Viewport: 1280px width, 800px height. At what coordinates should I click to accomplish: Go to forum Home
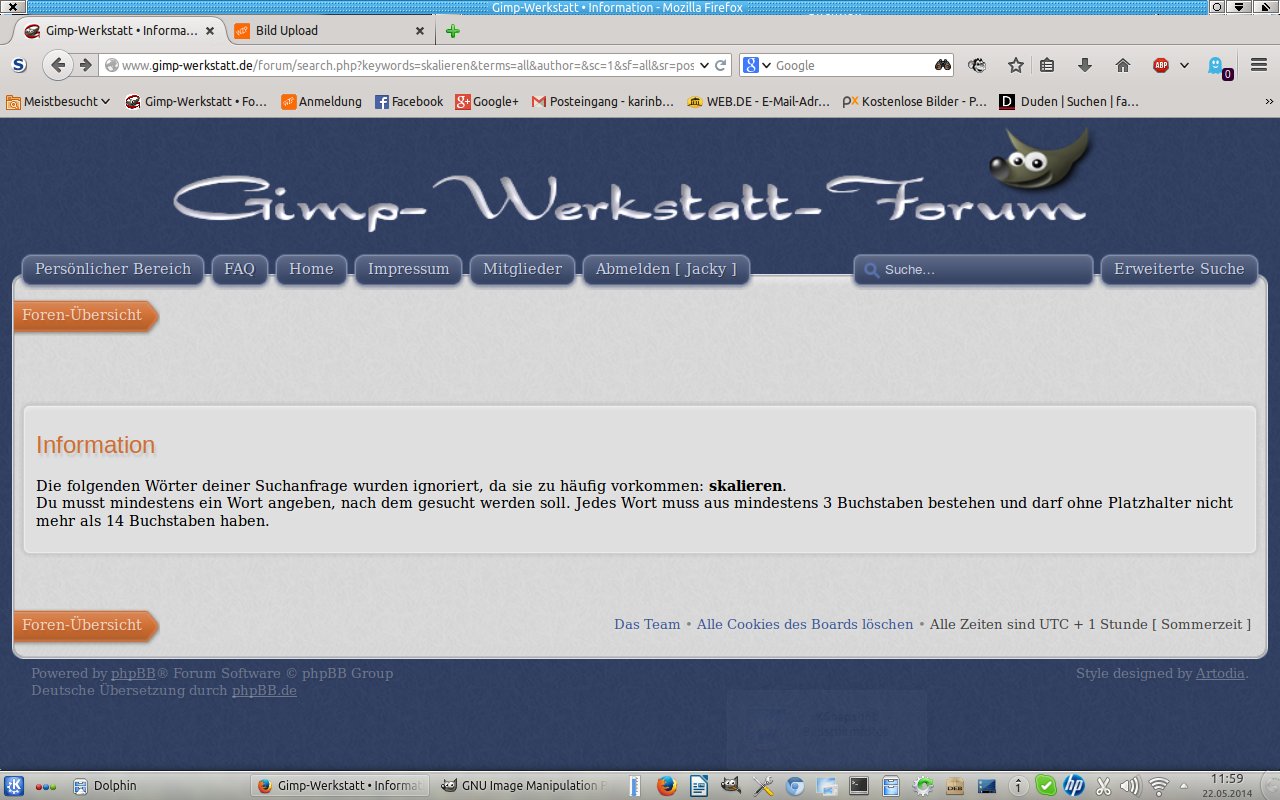pos(311,269)
